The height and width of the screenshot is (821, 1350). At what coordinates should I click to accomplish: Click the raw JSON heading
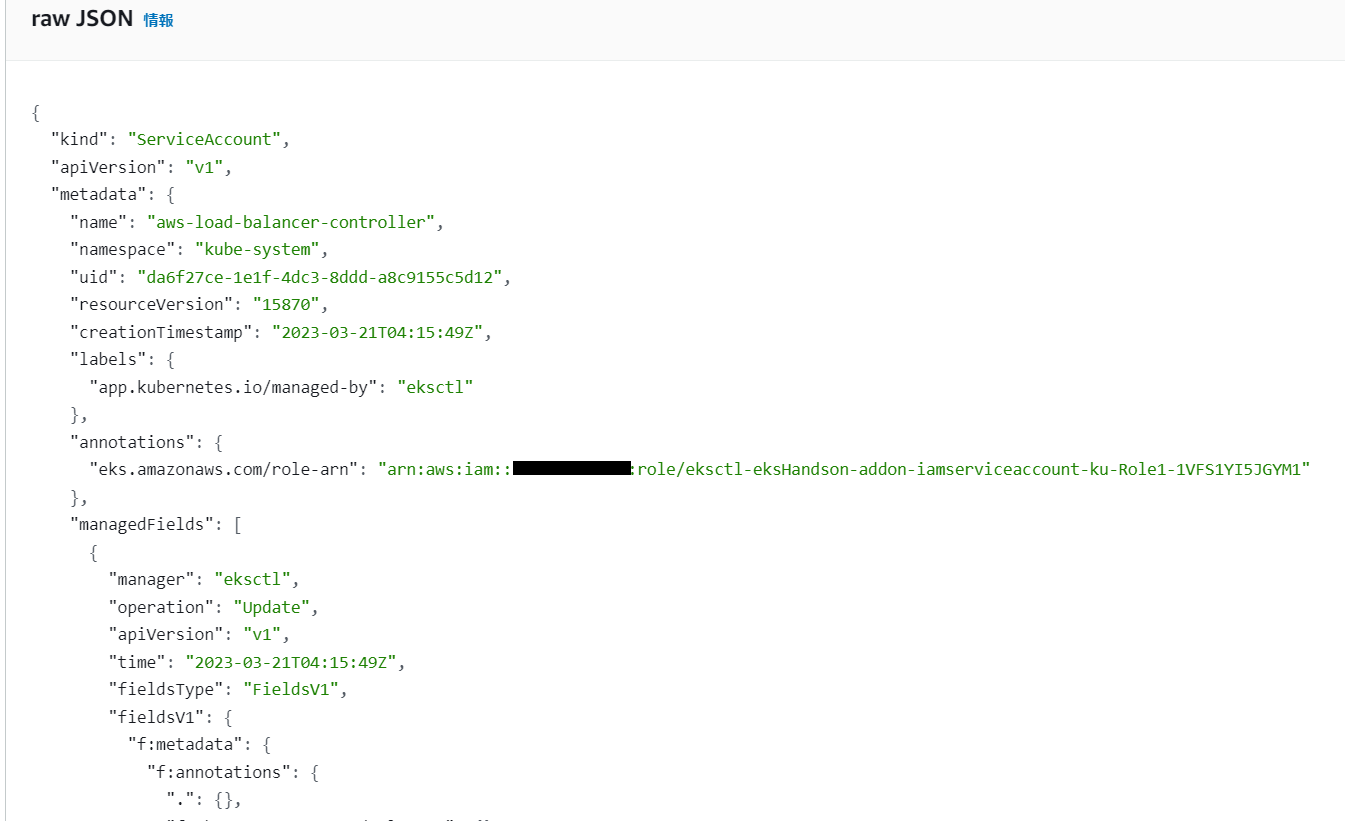(82, 19)
